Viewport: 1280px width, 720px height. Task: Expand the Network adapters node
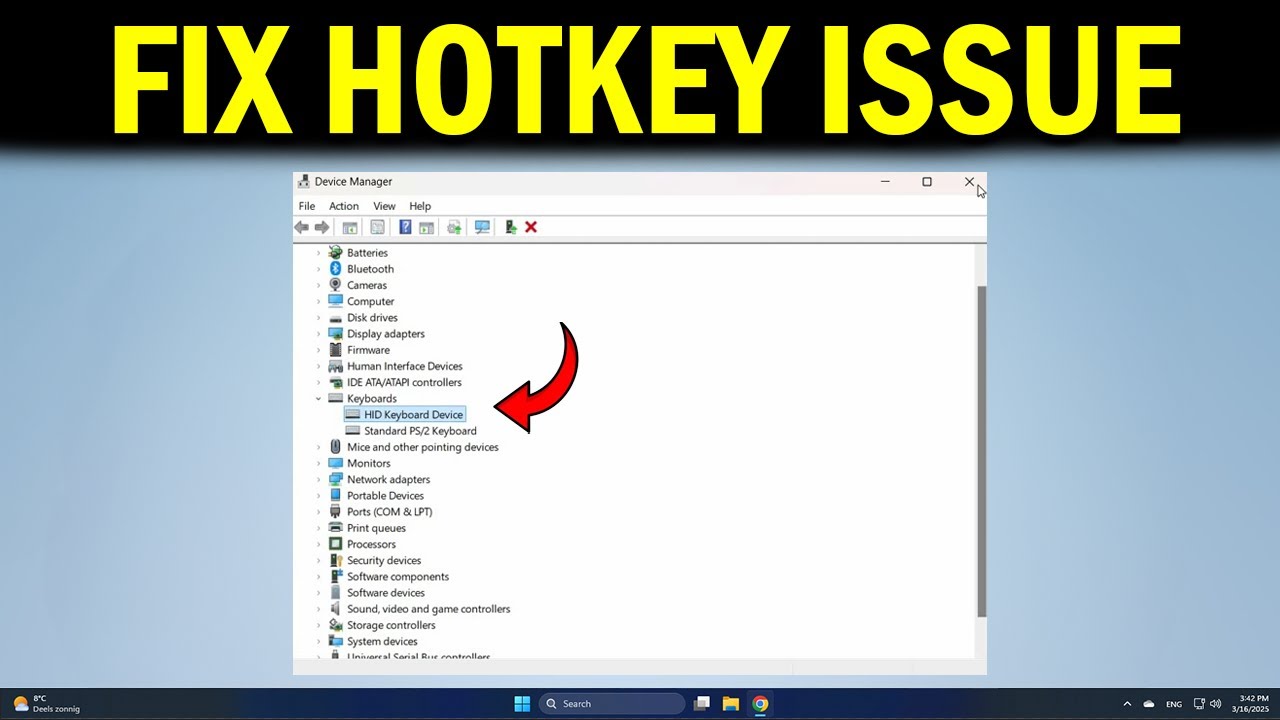tap(319, 480)
